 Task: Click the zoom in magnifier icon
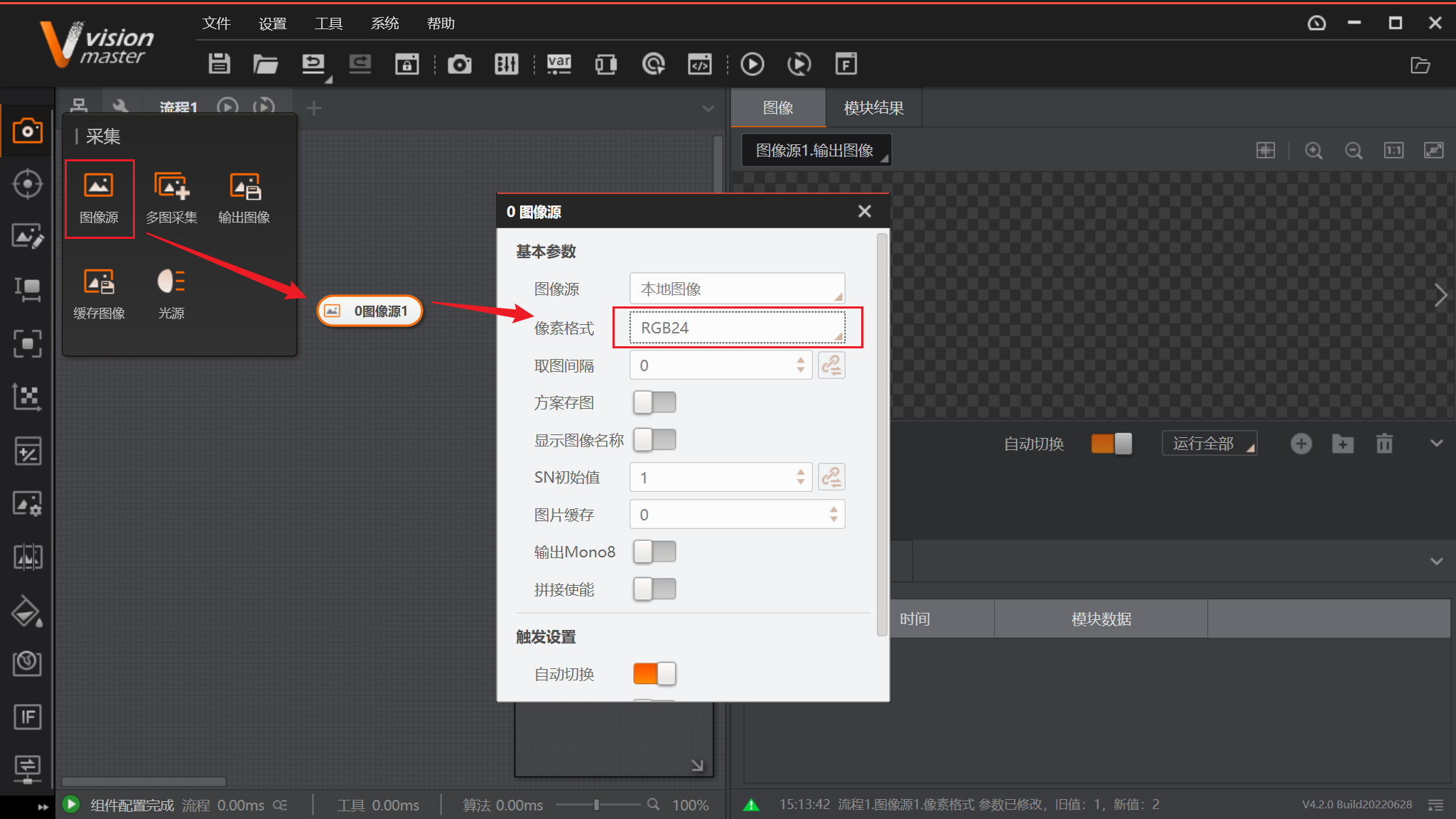(x=1313, y=151)
